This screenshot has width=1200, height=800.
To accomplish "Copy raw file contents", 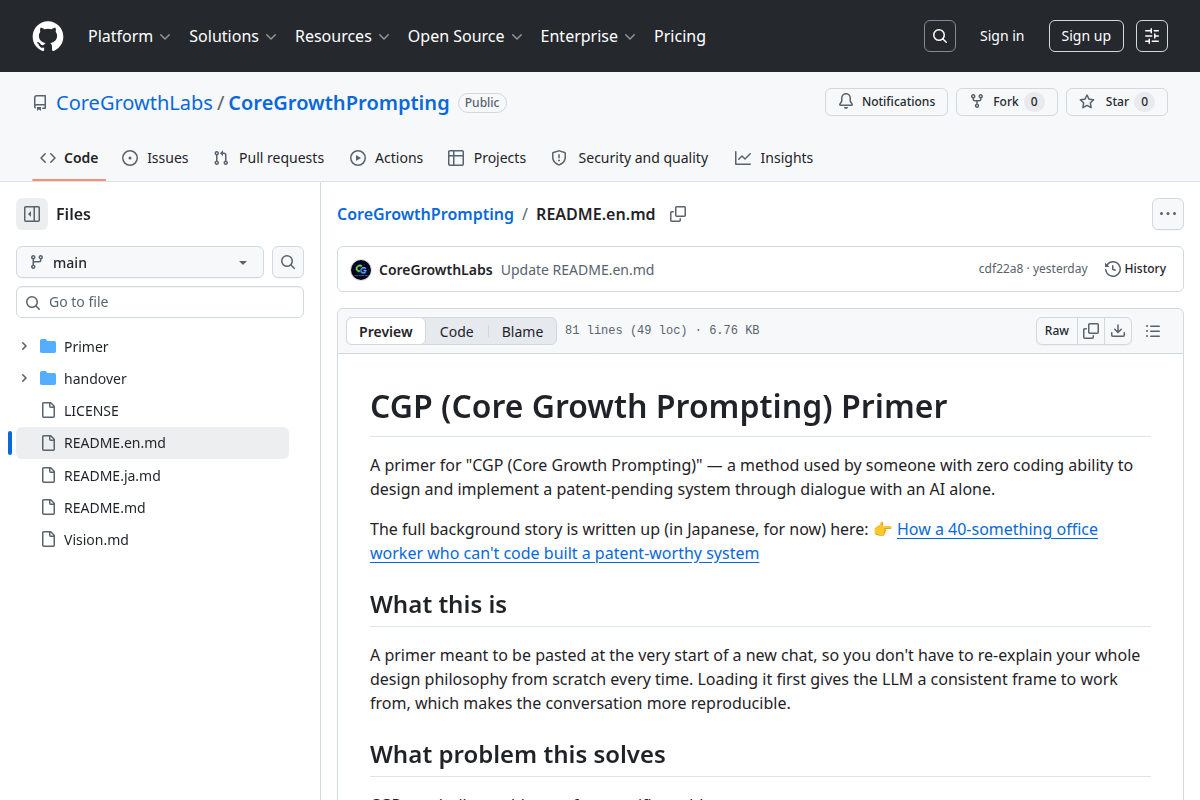I will point(1091,331).
